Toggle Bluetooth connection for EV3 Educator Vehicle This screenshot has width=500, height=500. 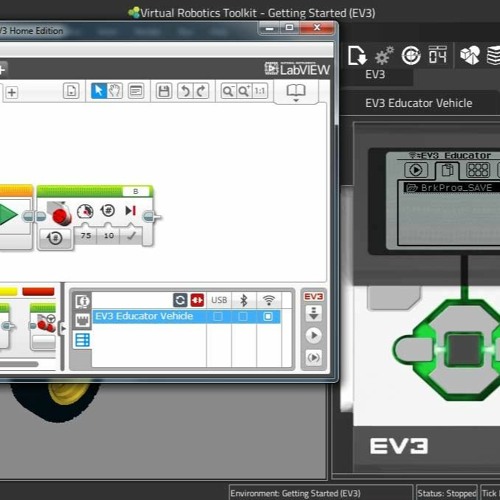pyautogui.click(x=243, y=316)
